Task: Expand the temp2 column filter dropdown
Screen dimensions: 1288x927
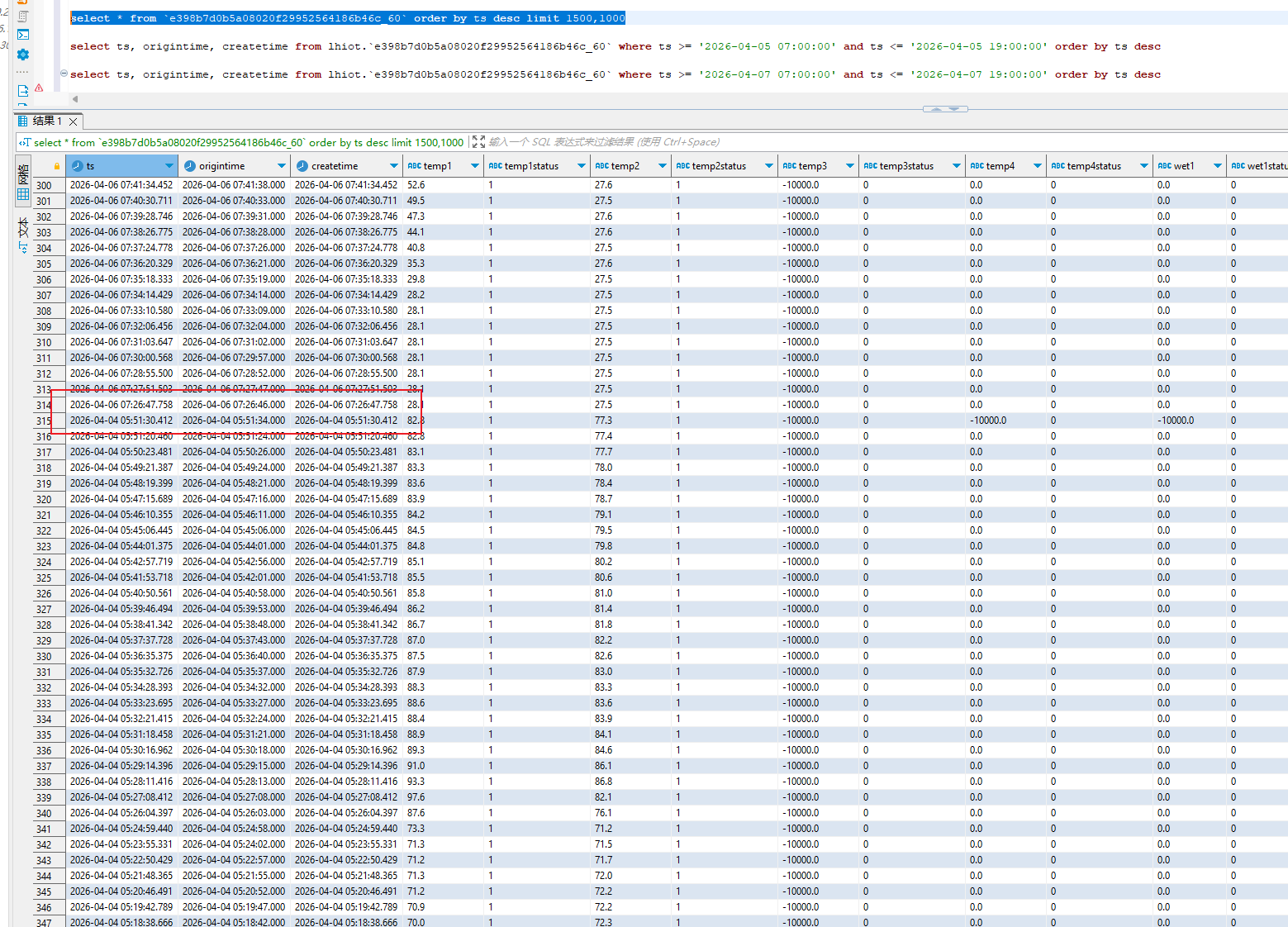Action: [662, 166]
